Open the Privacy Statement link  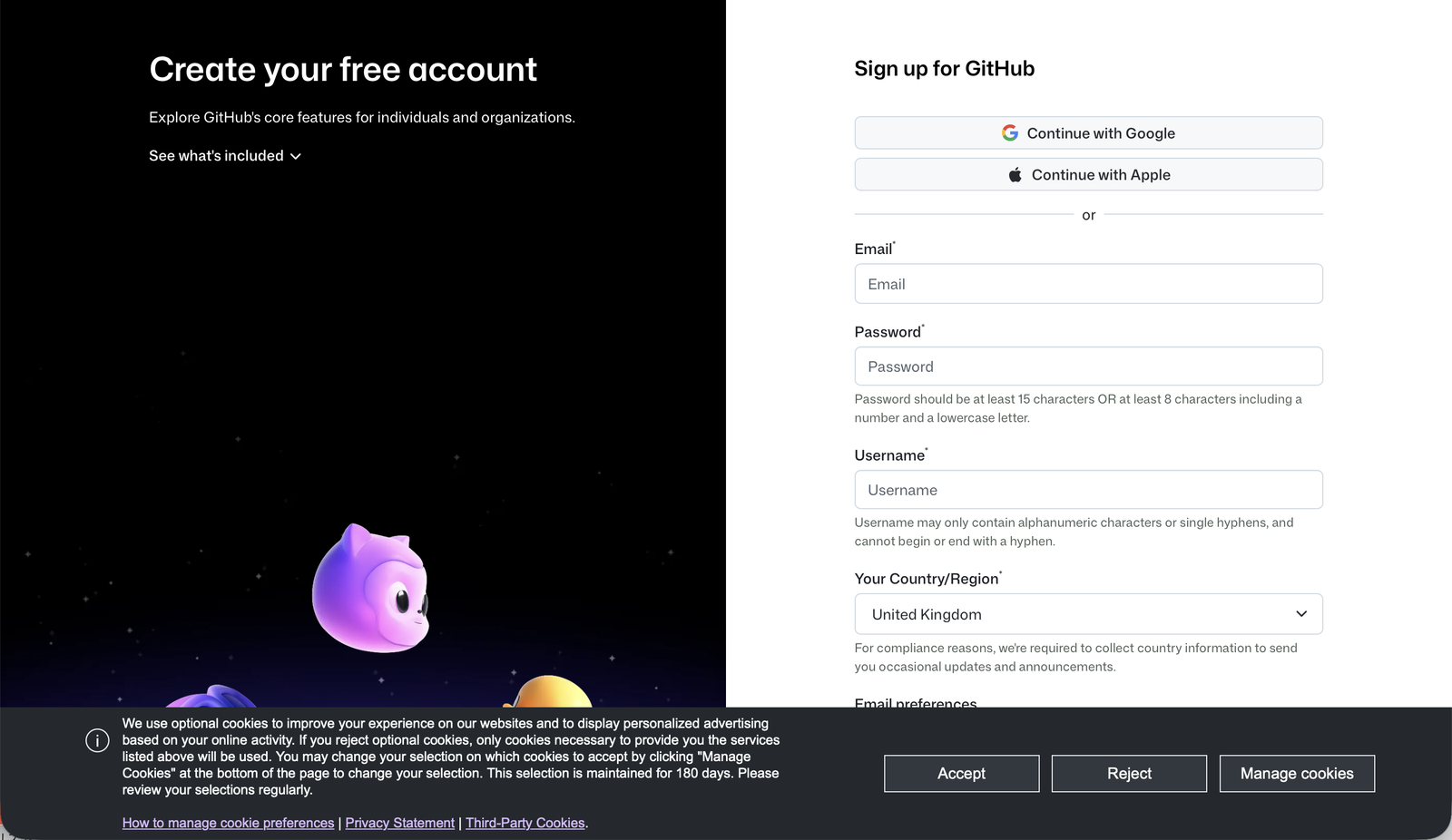399,823
